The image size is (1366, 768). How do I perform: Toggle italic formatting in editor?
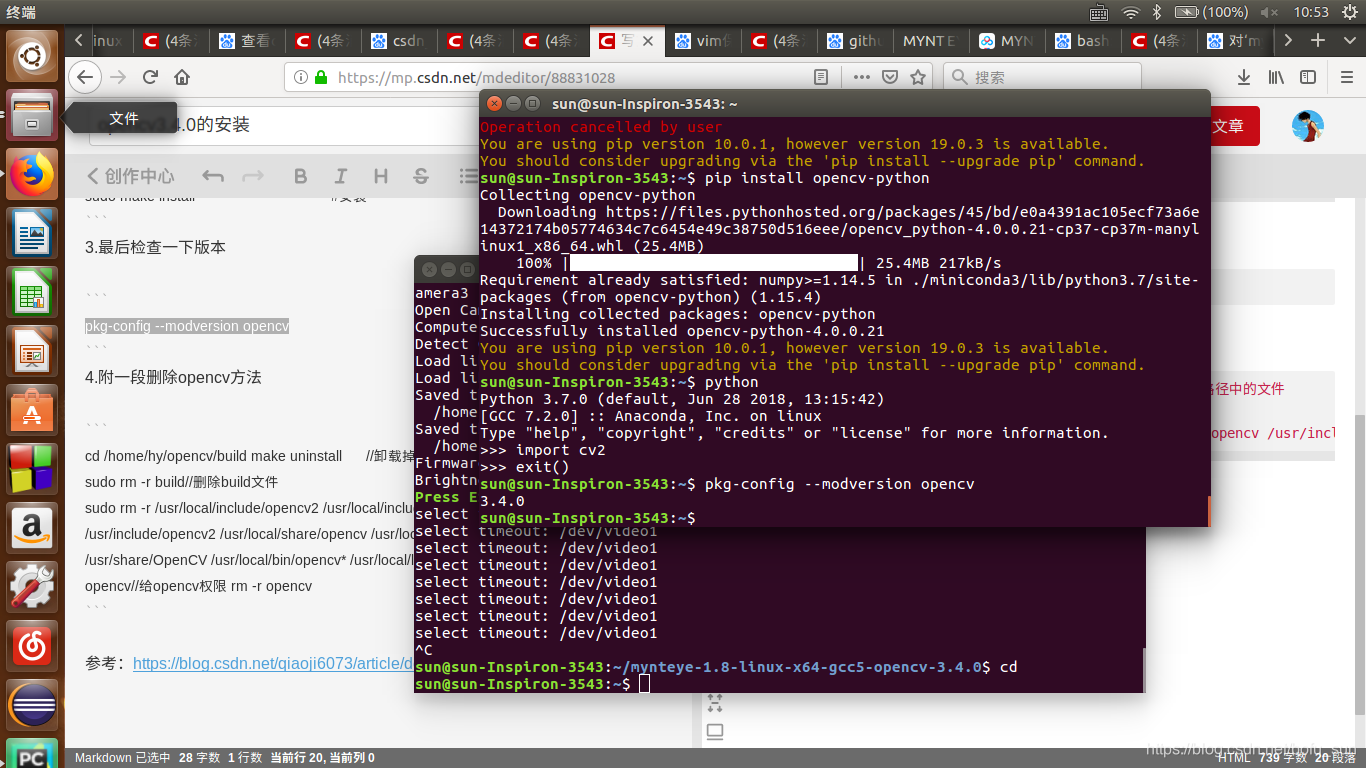click(340, 176)
